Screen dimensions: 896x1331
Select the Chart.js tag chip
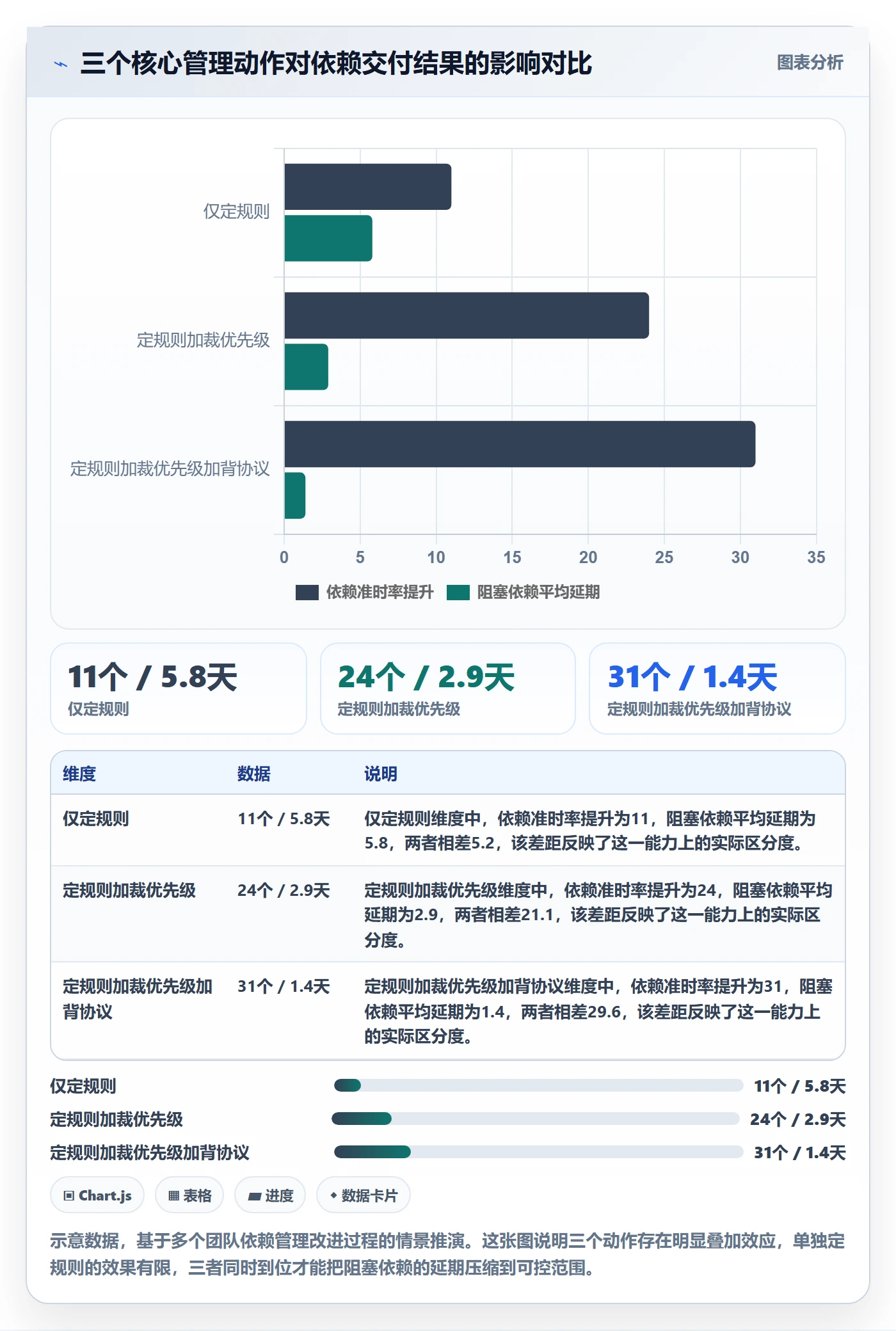click(x=97, y=1195)
